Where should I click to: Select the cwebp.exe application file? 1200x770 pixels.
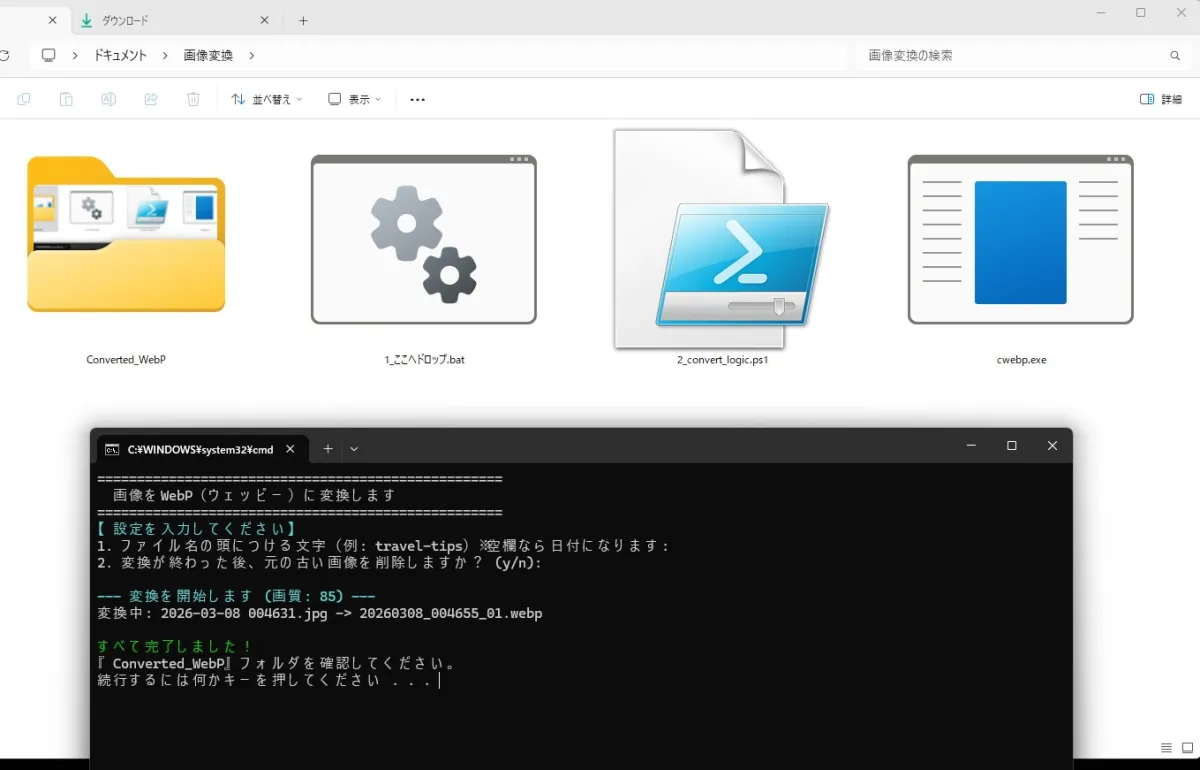click(1020, 240)
